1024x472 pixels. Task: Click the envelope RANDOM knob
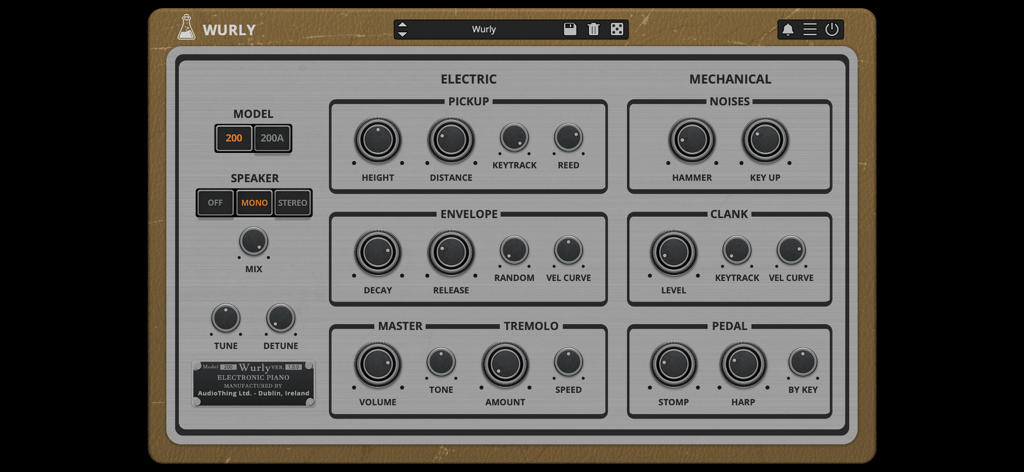pyautogui.click(x=514, y=250)
